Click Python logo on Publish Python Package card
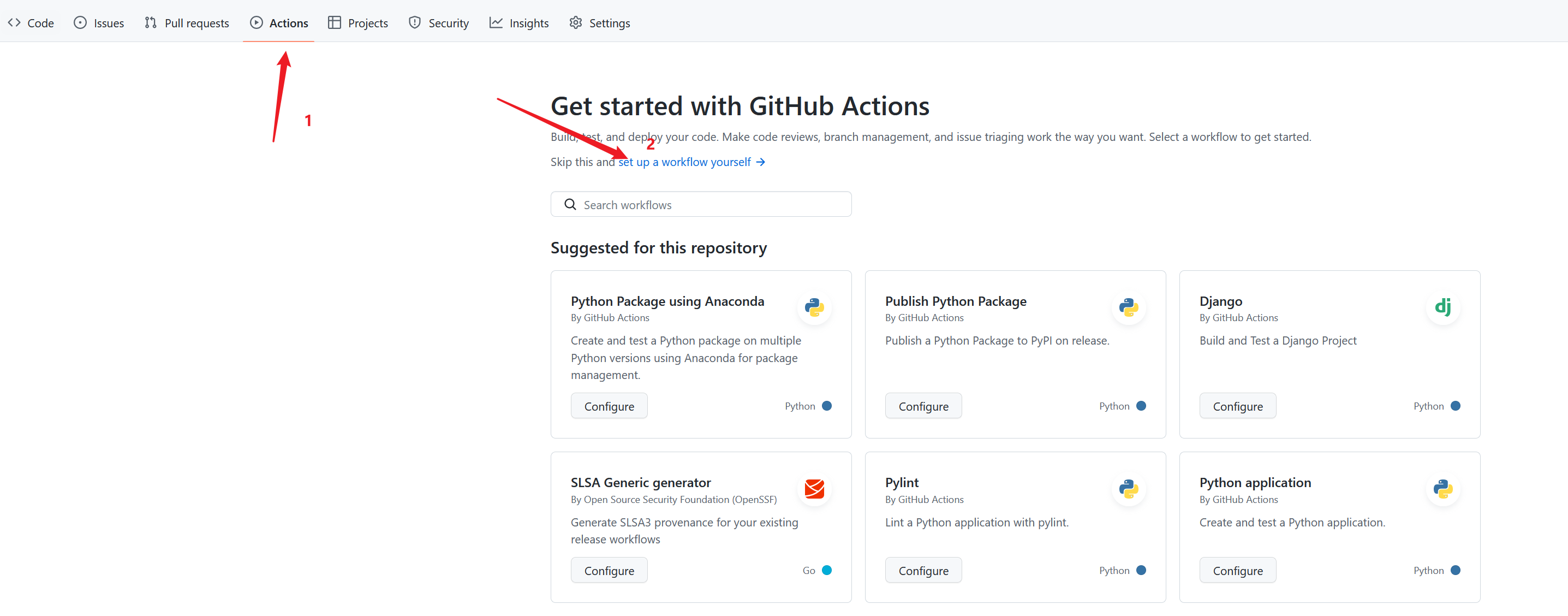The width and height of the screenshot is (1568, 616). click(1128, 307)
